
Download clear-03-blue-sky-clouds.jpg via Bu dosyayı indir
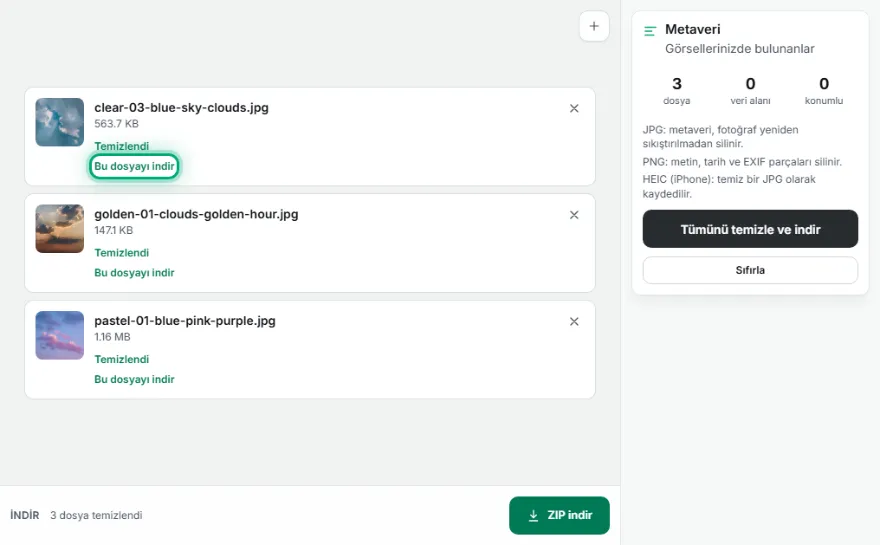point(134,166)
